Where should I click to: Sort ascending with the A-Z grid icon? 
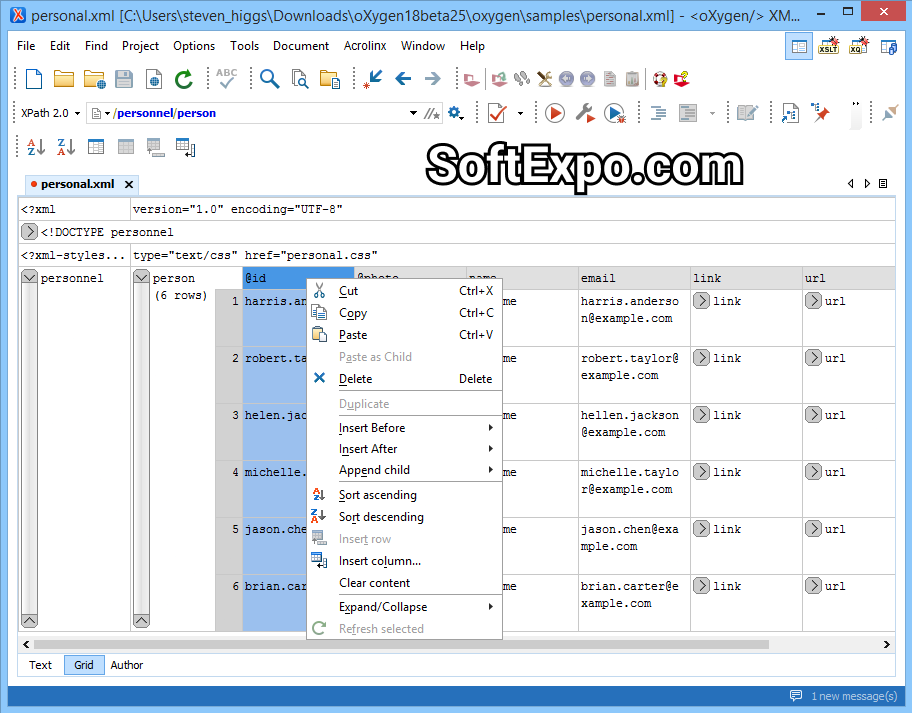(x=35, y=146)
